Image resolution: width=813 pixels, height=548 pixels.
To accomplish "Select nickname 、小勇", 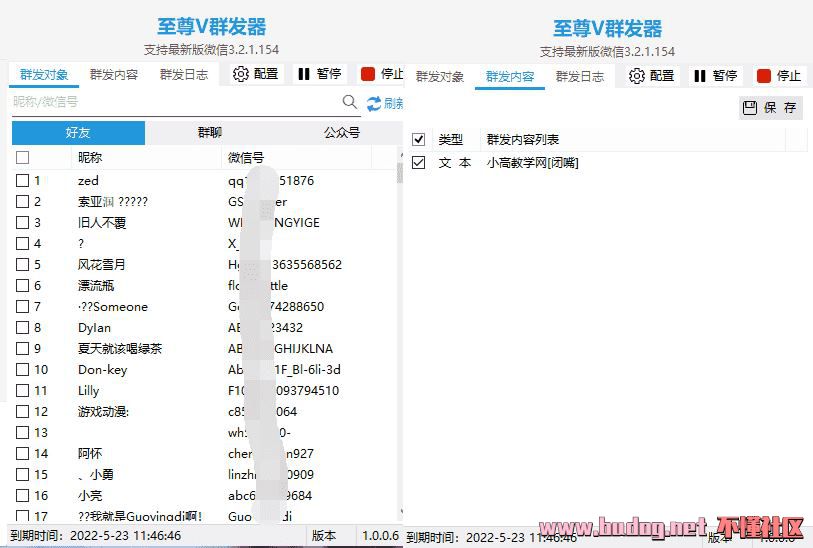I will 95,475.
